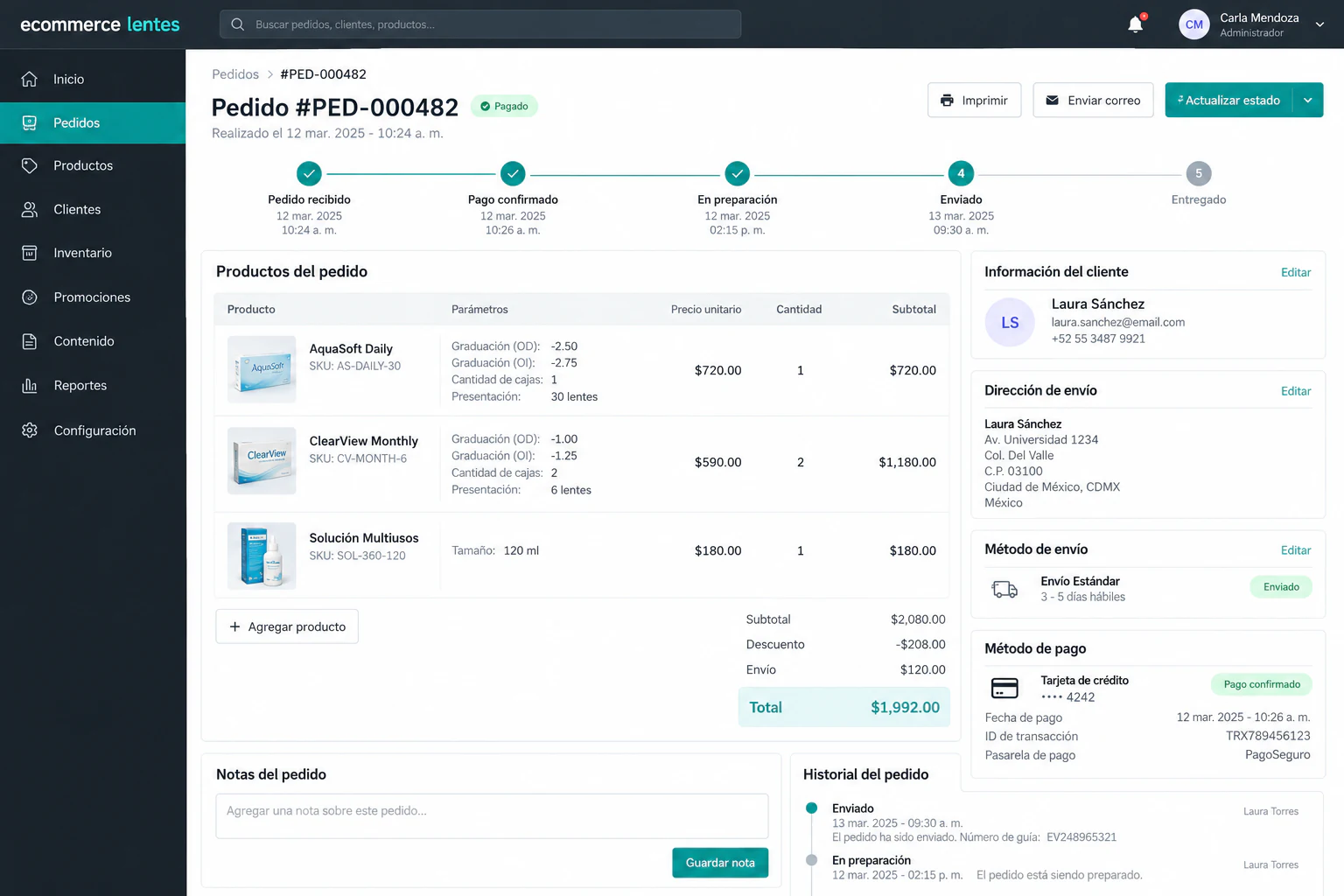Select step 4 Enviado marker
The image size is (1344, 896).
[961, 173]
